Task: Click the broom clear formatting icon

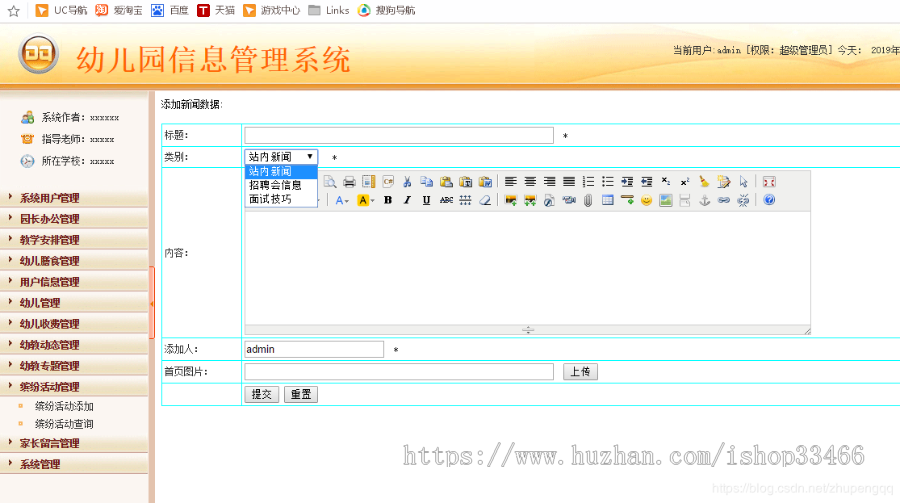Action: tap(704, 182)
